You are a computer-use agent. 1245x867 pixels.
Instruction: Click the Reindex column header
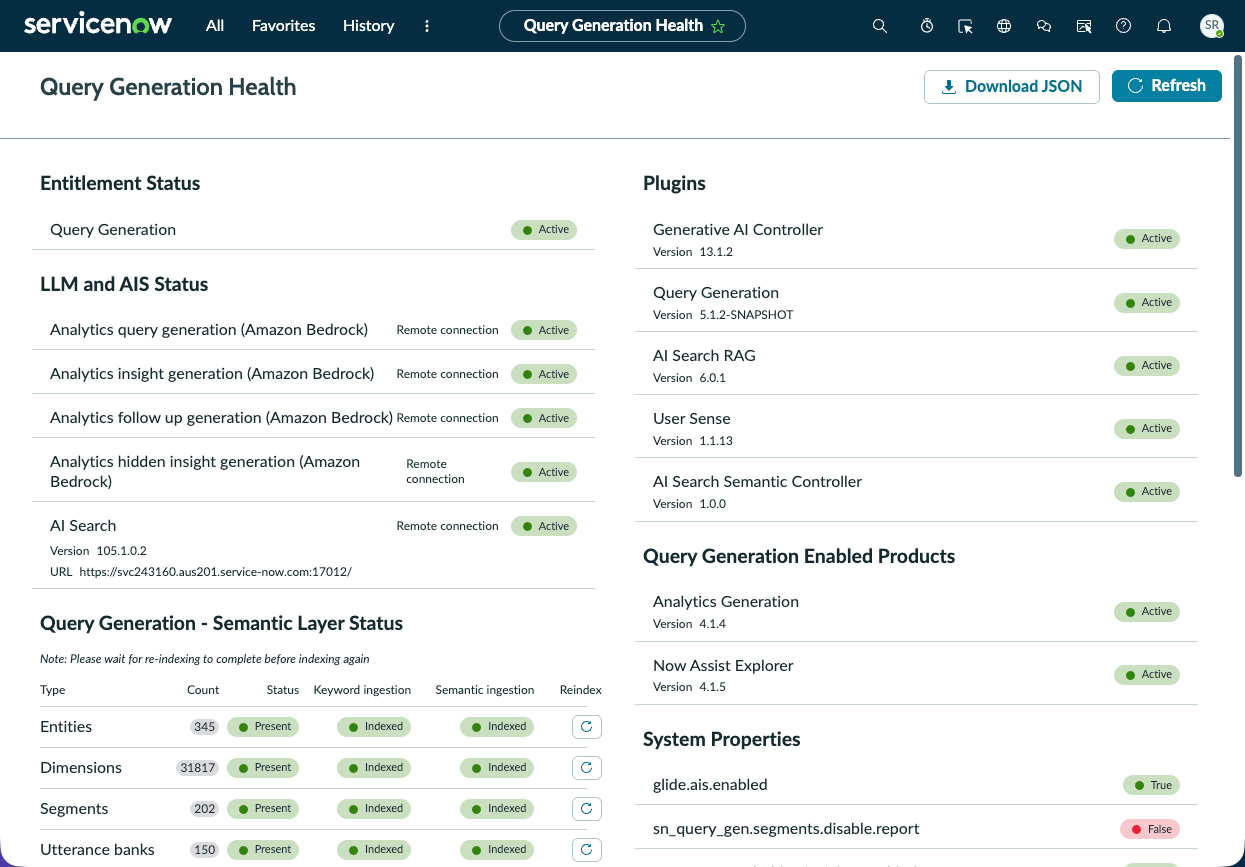581,690
